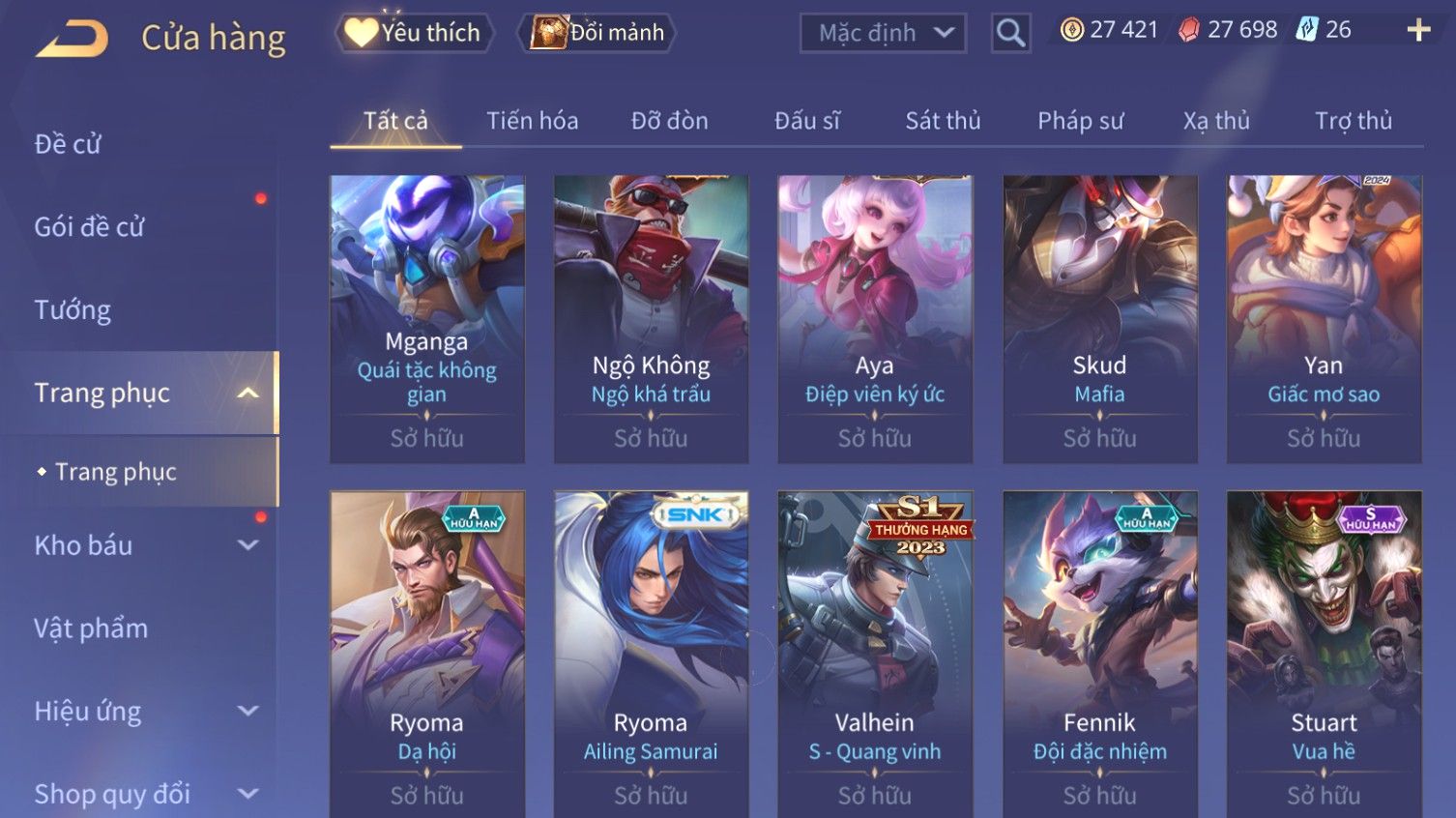Switch to the Sát thủ tab
This screenshot has width=1456, height=818.
point(943,121)
